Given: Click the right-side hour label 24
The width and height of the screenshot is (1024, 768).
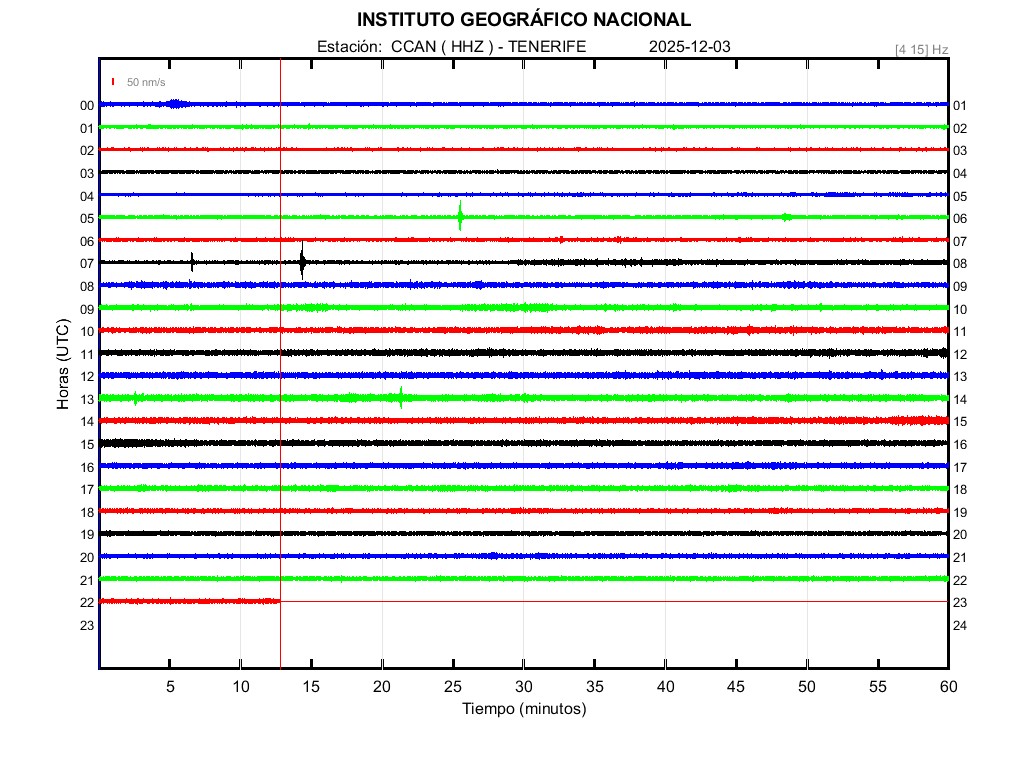Looking at the screenshot, I should click(960, 625).
